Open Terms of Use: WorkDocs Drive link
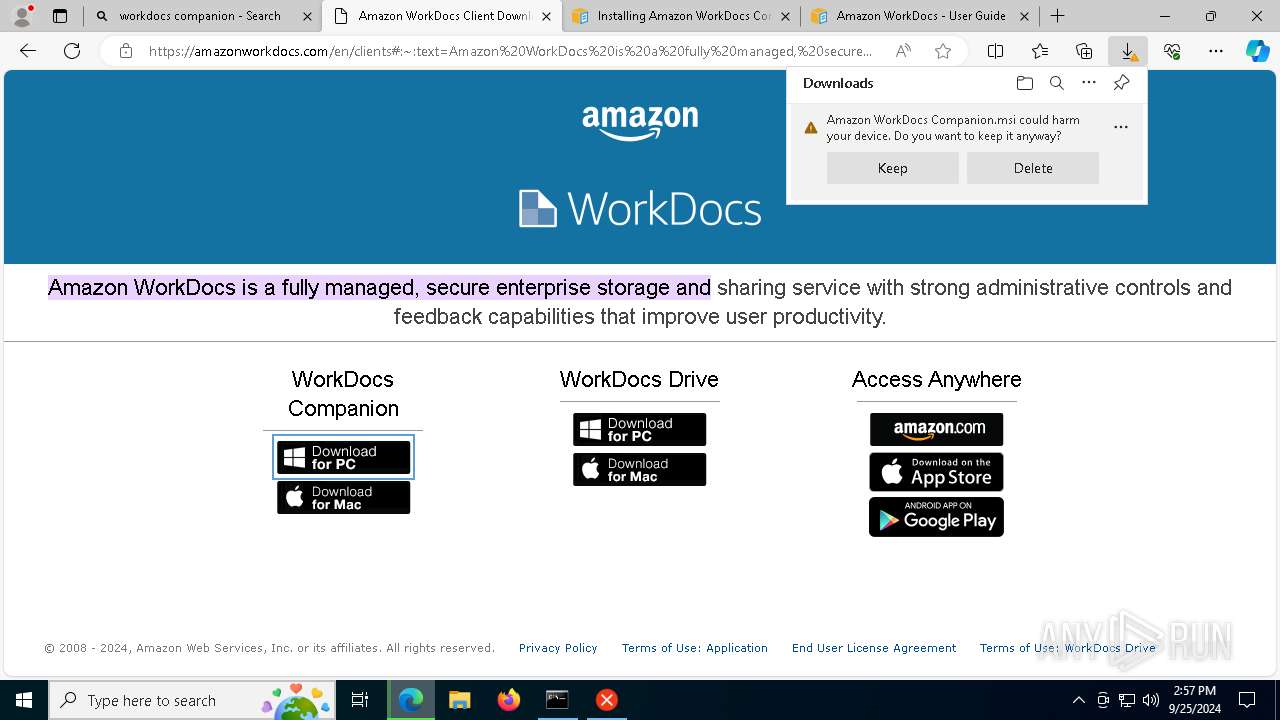Image resolution: width=1280 pixels, height=720 pixels. pos(1068,648)
